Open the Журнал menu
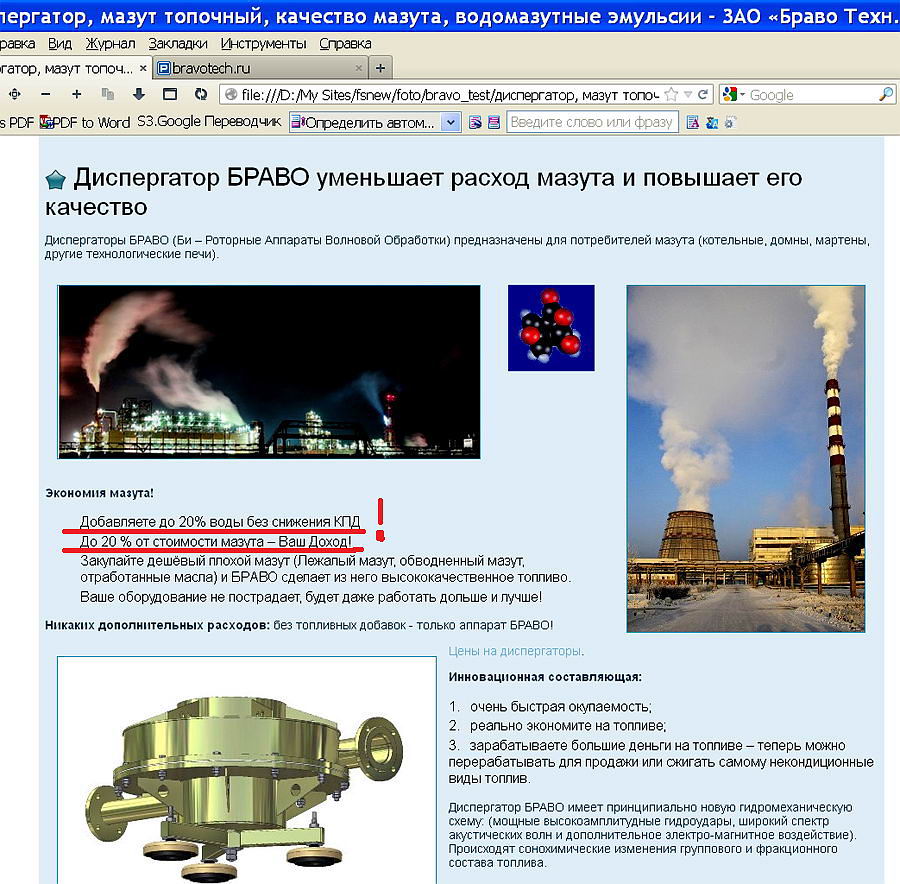The image size is (900, 884). point(110,44)
